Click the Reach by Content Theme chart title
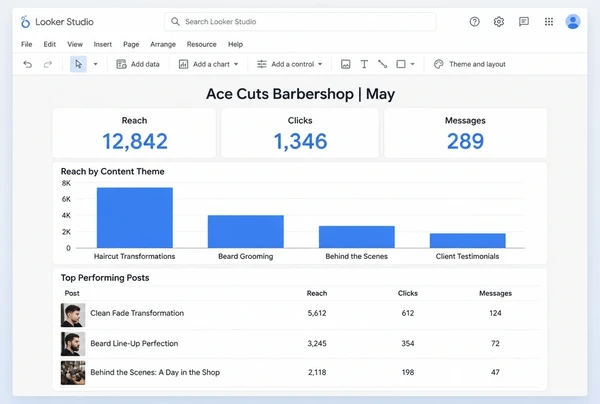This screenshot has height=404, width=600. click(112, 171)
